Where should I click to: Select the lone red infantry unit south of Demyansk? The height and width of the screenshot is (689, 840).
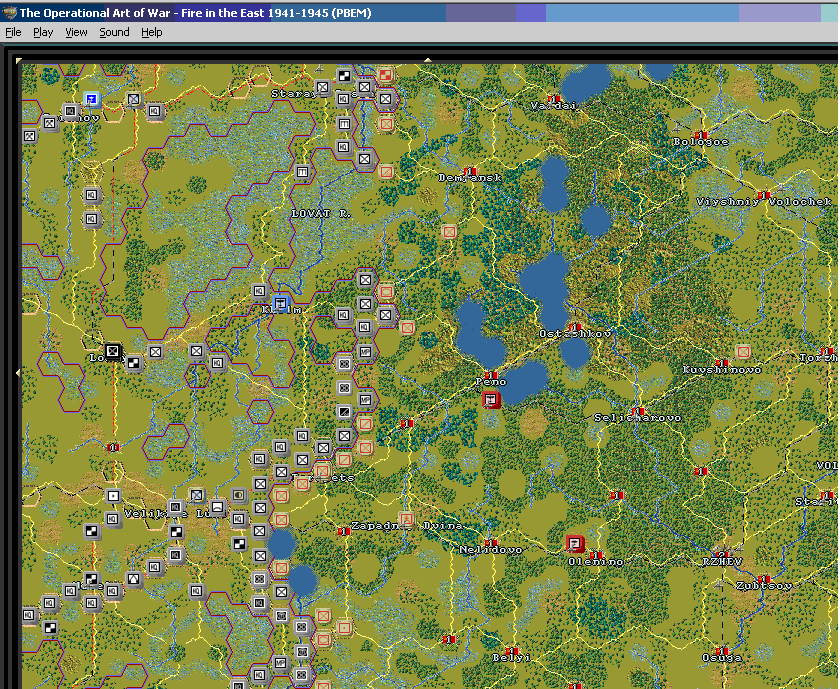click(x=449, y=231)
